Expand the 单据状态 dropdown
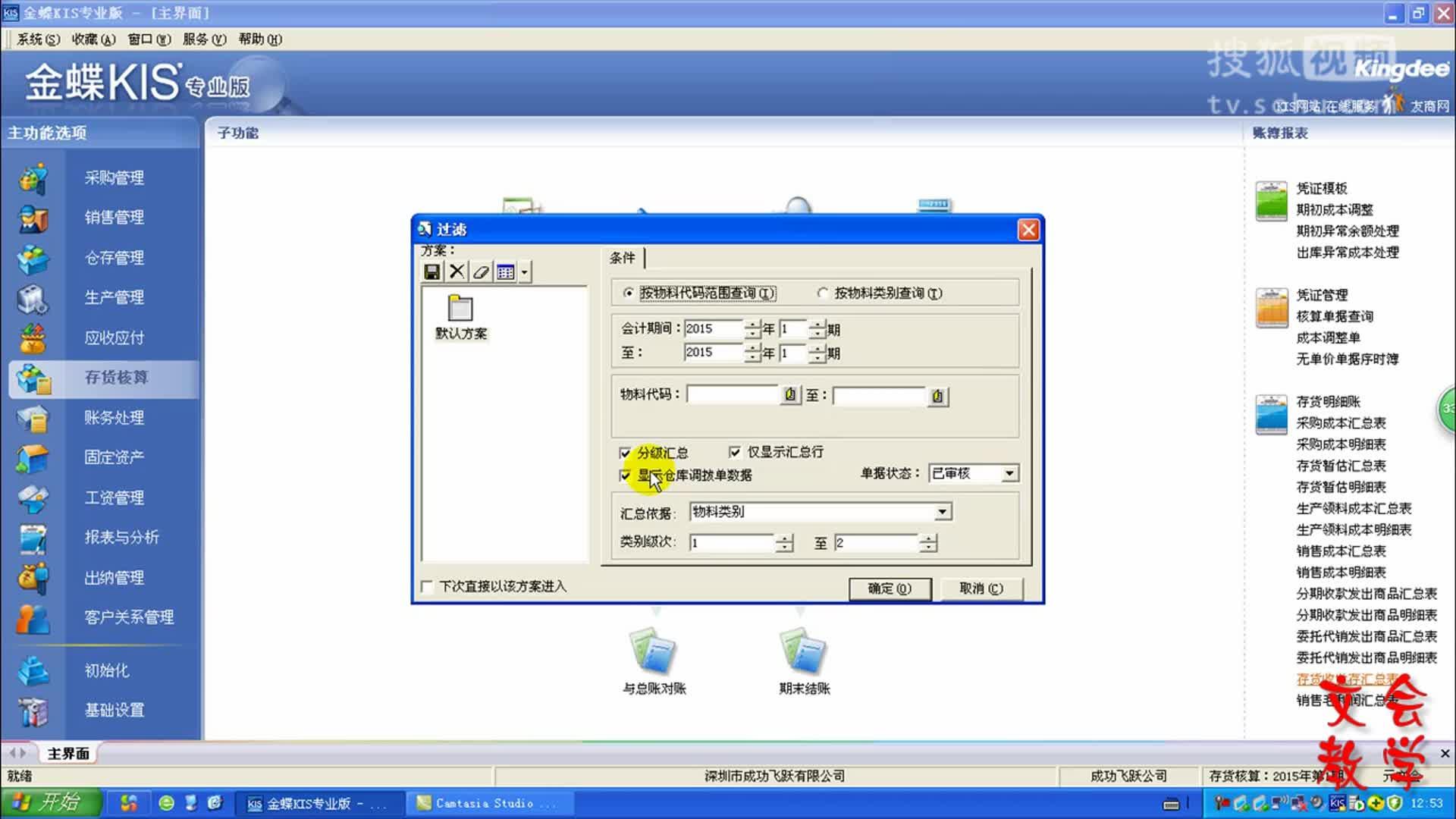 1009,473
